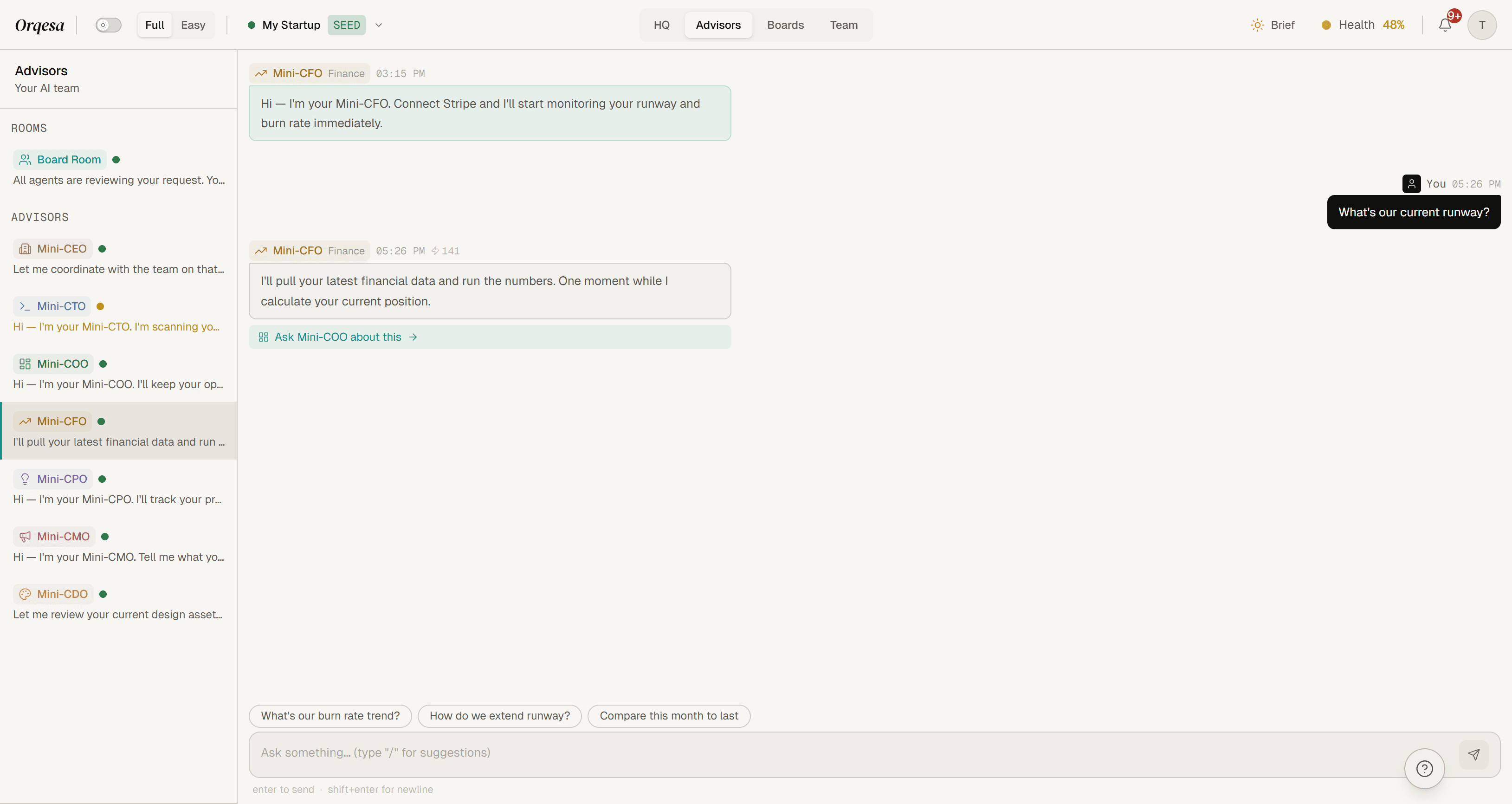Click the How do we extend runway suggestion
Viewport: 1512px width, 804px height.
499,715
